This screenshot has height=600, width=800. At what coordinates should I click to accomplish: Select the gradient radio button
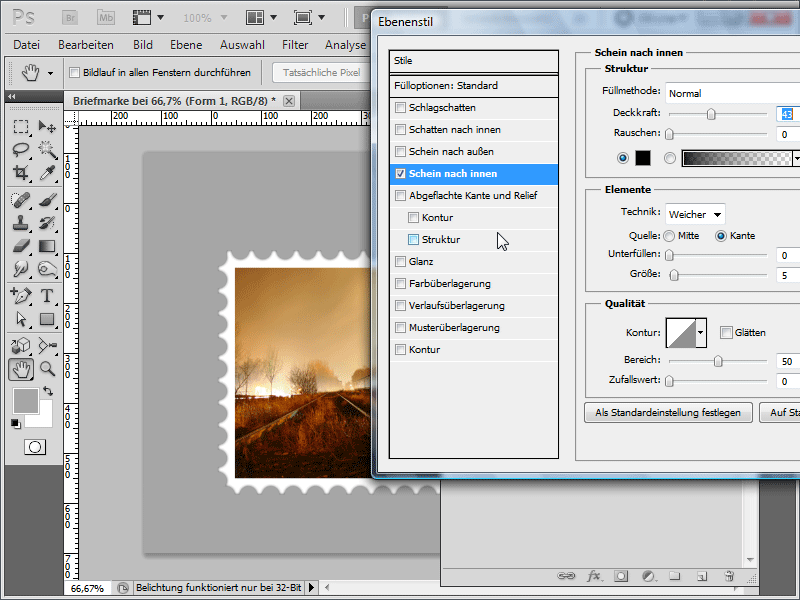click(670, 158)
